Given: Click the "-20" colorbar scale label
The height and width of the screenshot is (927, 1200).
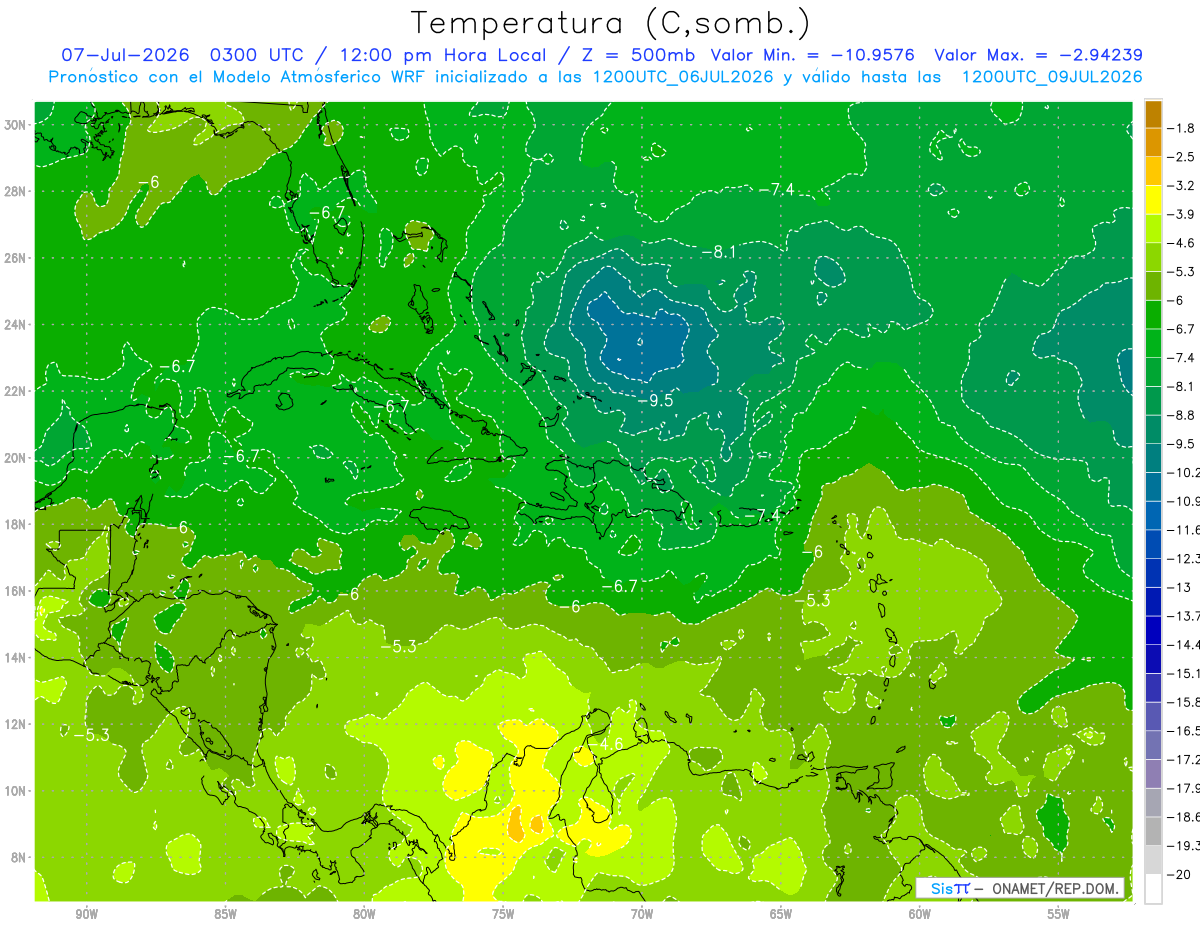Looking at the screenshot, I should [x=1180, y=874].
